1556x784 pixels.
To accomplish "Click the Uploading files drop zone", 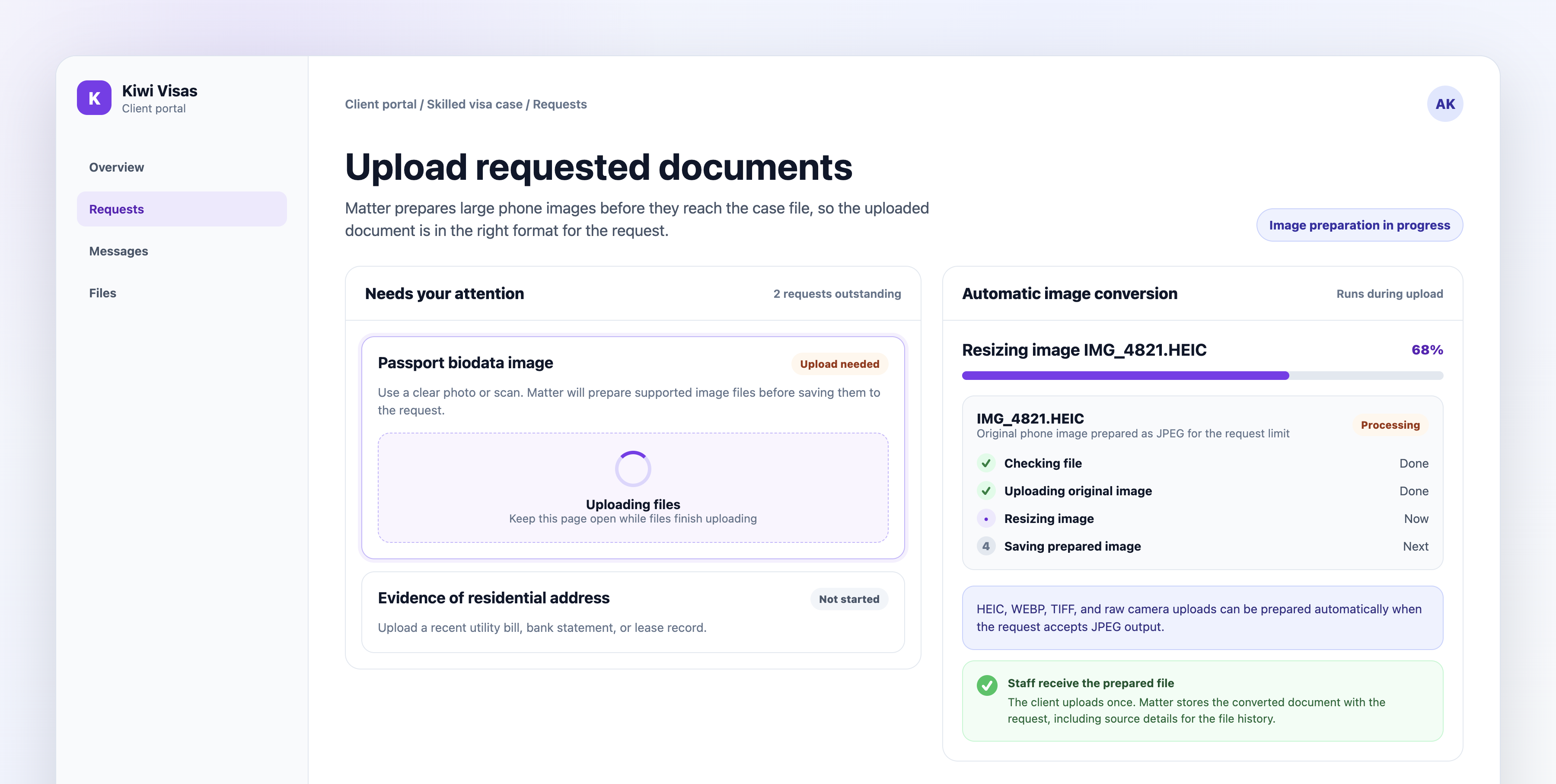I will pyautogui.click(x=633, y=488).
